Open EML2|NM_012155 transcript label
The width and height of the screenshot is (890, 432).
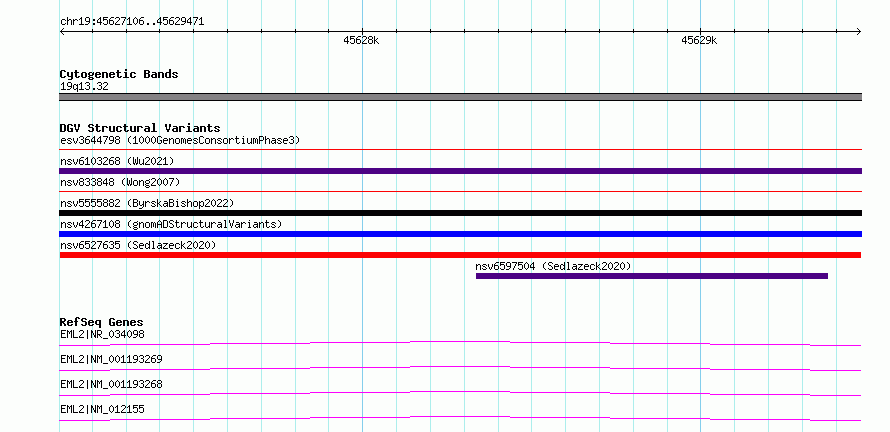click(x=102, y=409)
